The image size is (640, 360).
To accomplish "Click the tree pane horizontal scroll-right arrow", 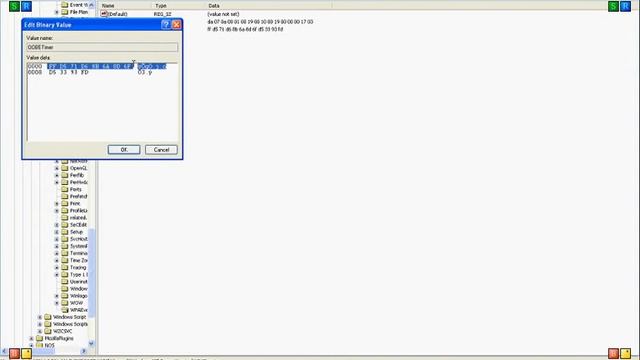I will (84, 351).
